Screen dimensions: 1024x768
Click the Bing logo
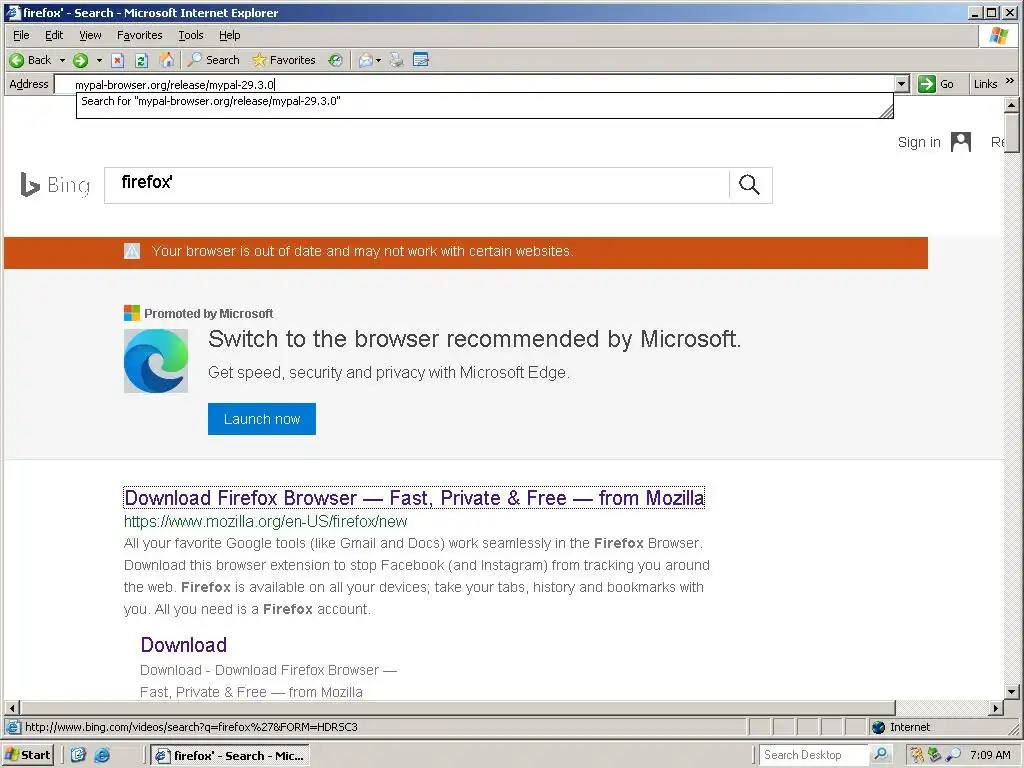click(x=55, y=185)
